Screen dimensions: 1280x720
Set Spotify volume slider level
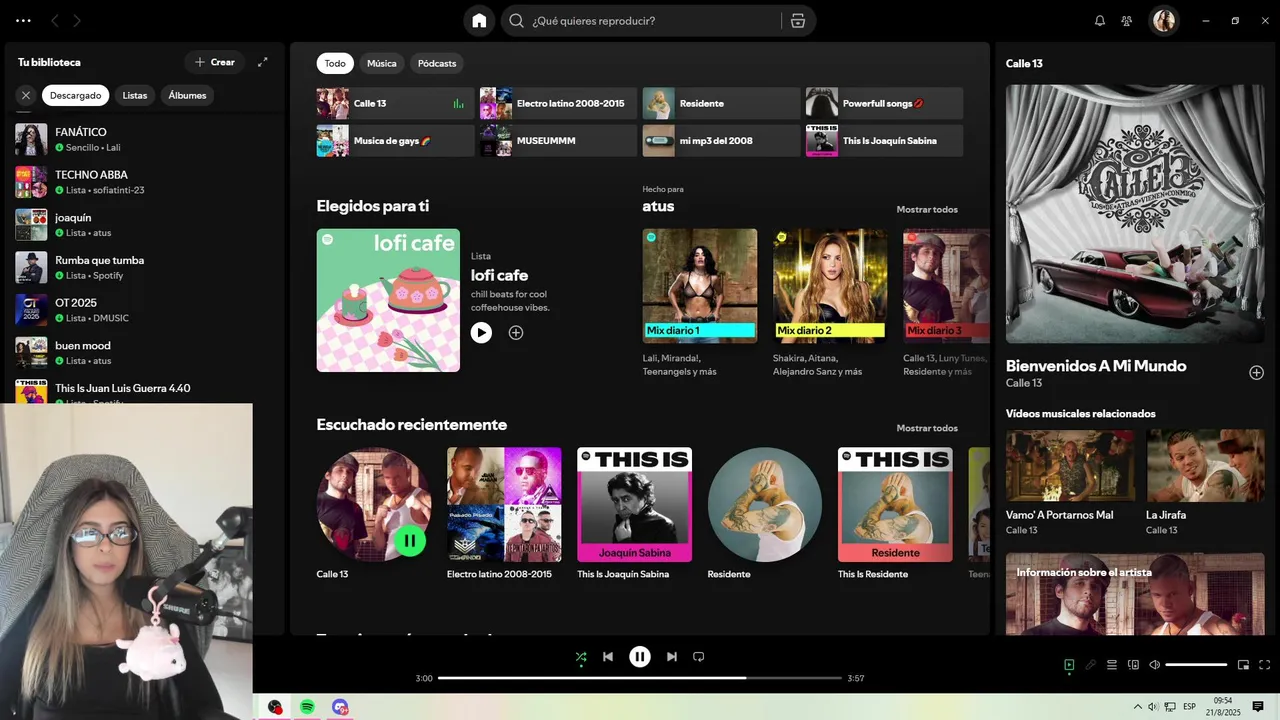[1196, 665]
